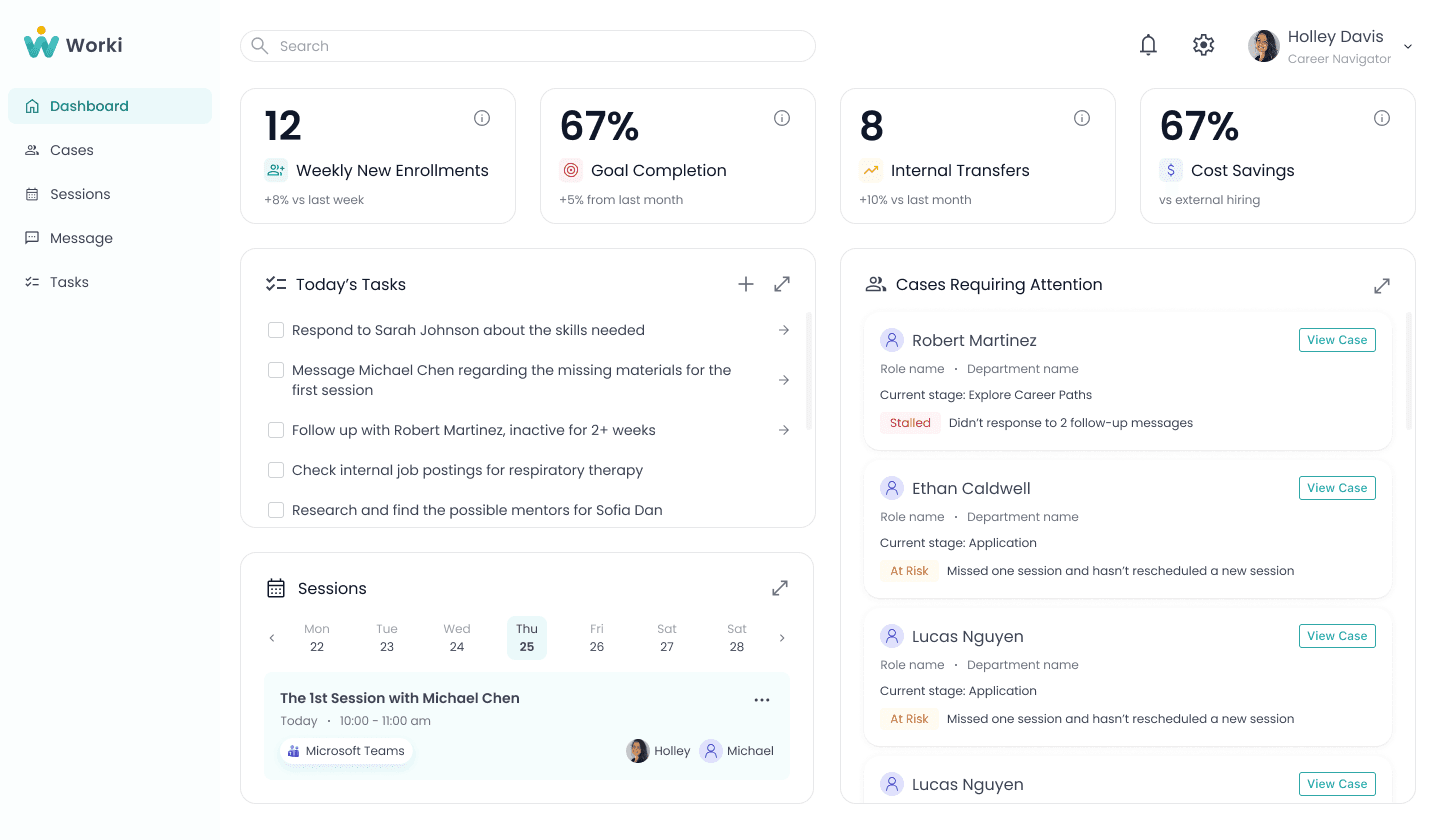
Task: Select Sat 27 in calendar strip
Action: pyautogui.click(x=667, y=638)
